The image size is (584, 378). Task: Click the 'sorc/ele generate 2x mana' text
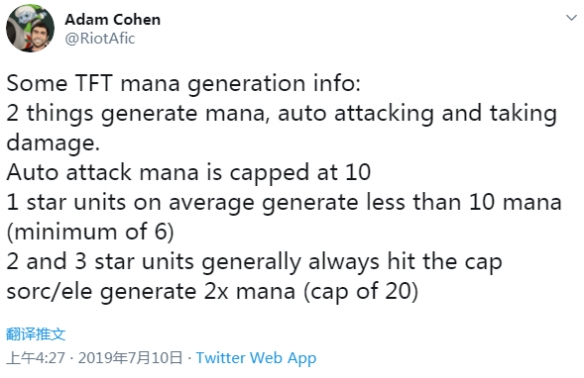tap(151, 292)
